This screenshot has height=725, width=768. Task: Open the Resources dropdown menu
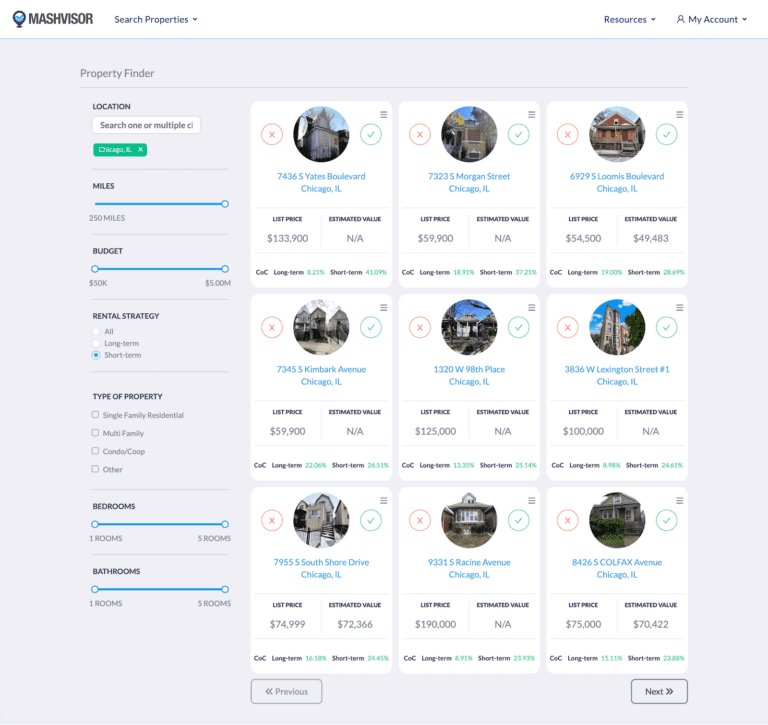(x=630, y=19)
